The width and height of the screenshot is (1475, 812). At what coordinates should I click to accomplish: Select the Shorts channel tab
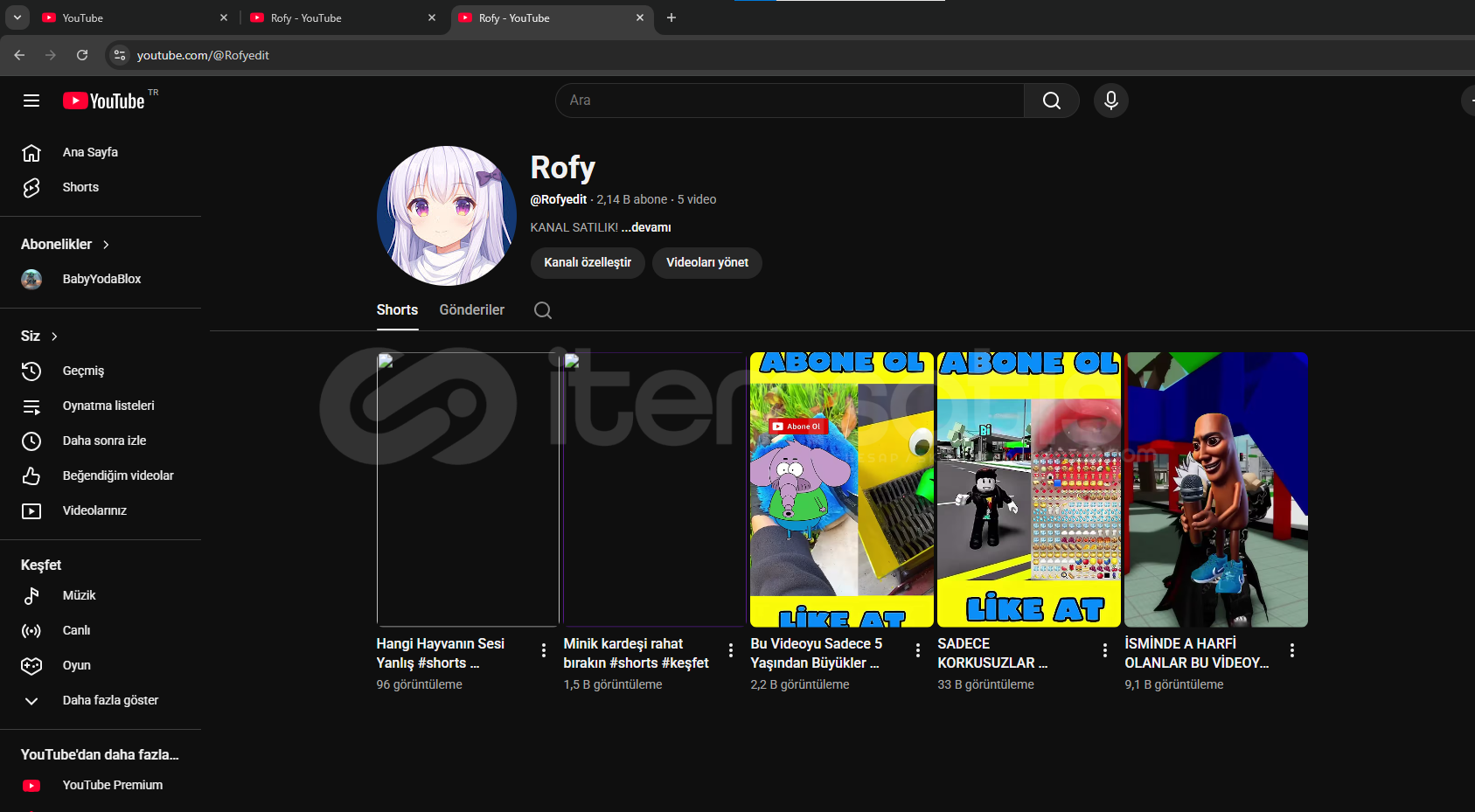coord(397,310)
